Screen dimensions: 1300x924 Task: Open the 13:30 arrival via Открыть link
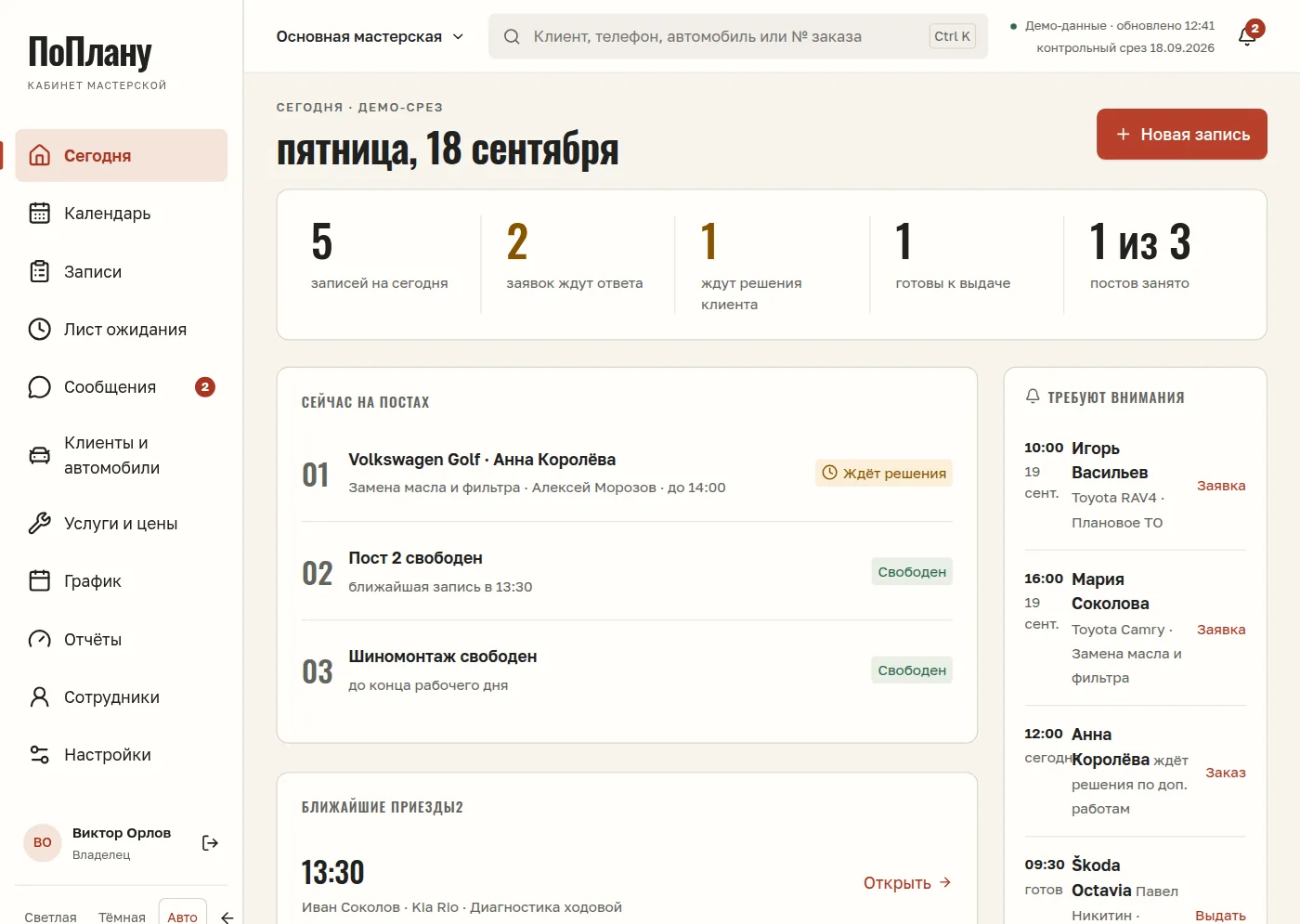(907, 883)
